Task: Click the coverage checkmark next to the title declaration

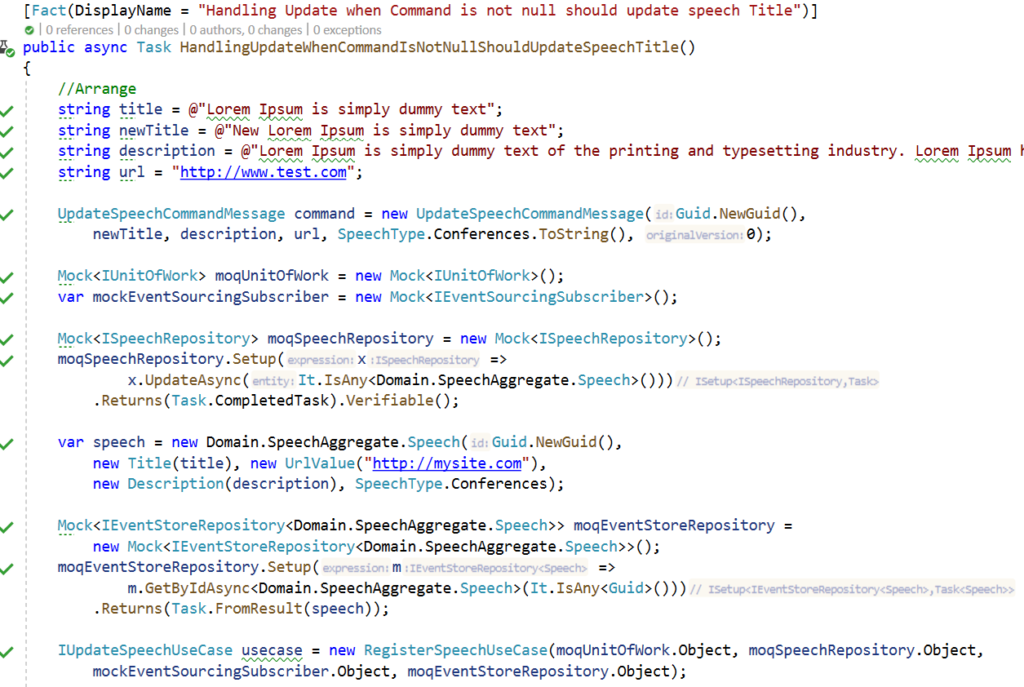Action: pos(8,109)
